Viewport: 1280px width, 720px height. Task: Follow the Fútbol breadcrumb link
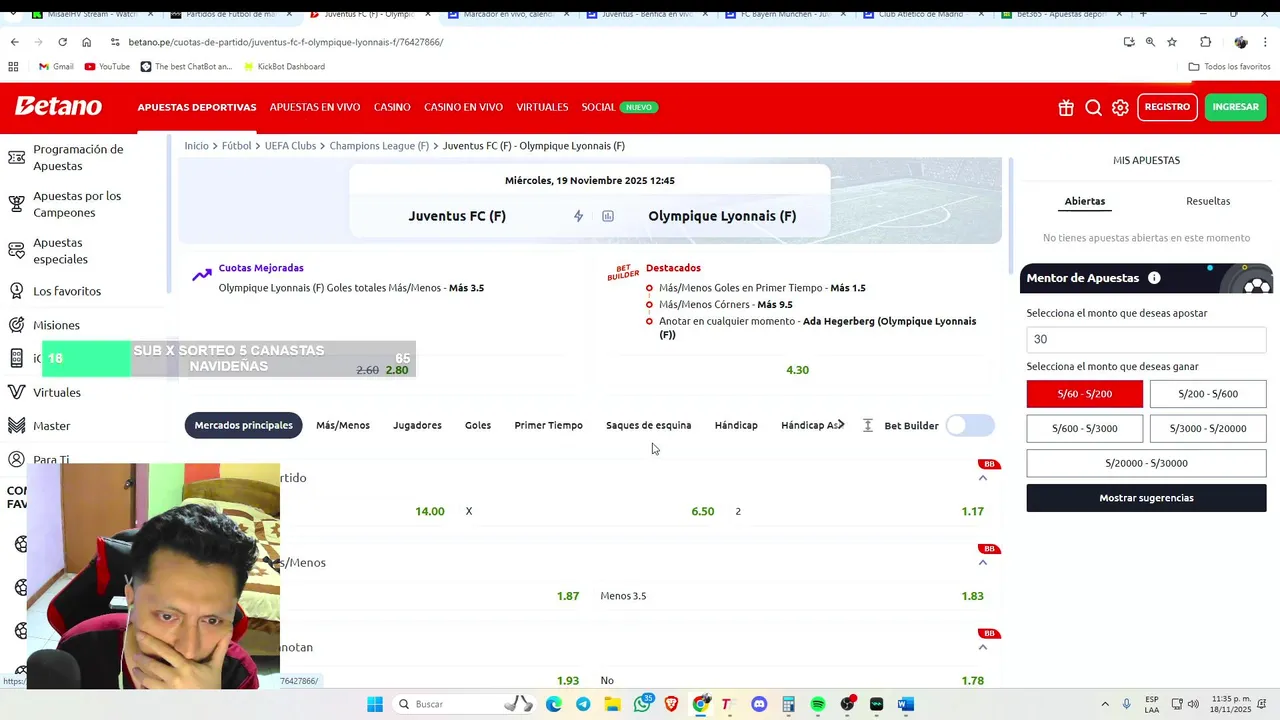pyautogui.click(x=237, y=146)
